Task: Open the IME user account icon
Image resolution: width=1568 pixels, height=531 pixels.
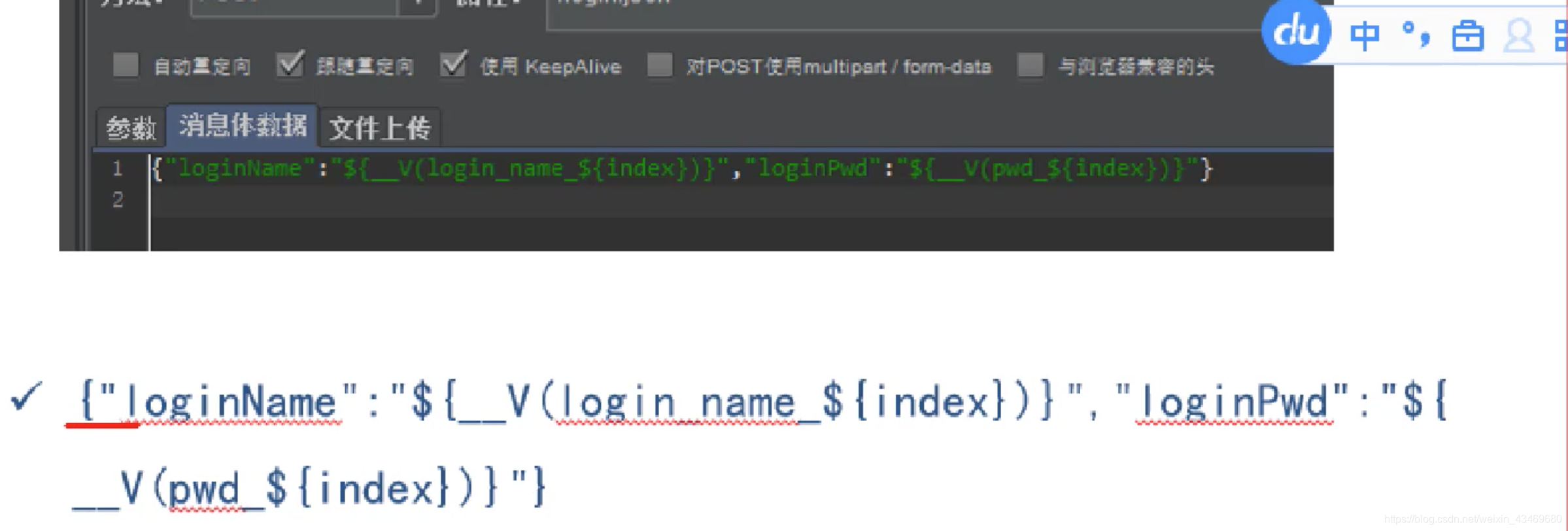Action: coord(1518,36)
